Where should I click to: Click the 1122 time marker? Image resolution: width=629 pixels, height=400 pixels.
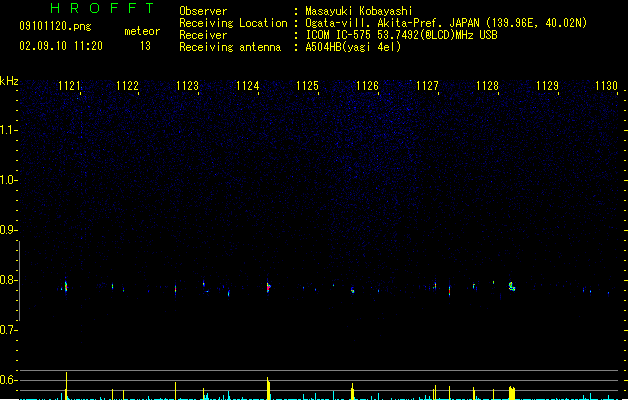click(x=127, y=86)
